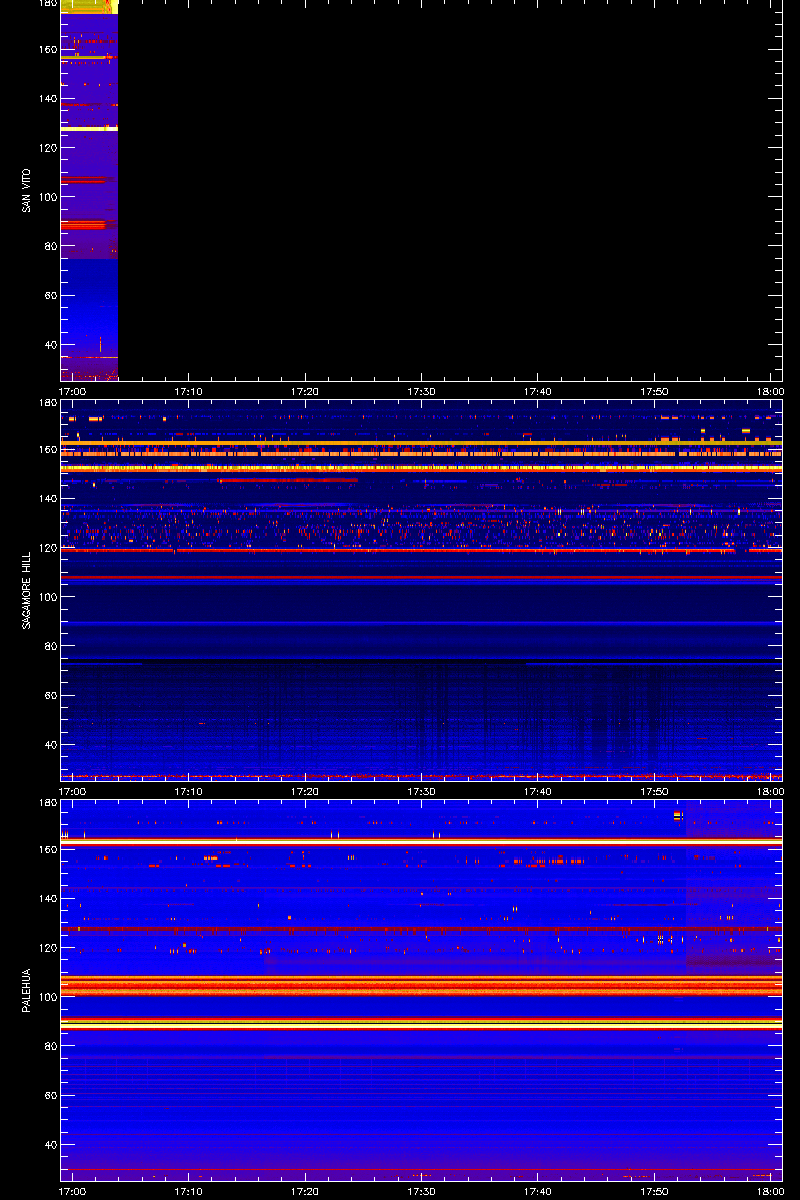Screen dimensions: 800x1200
Task: Select the 17:00 label below San Vito panel
Action: pos(73,392)
